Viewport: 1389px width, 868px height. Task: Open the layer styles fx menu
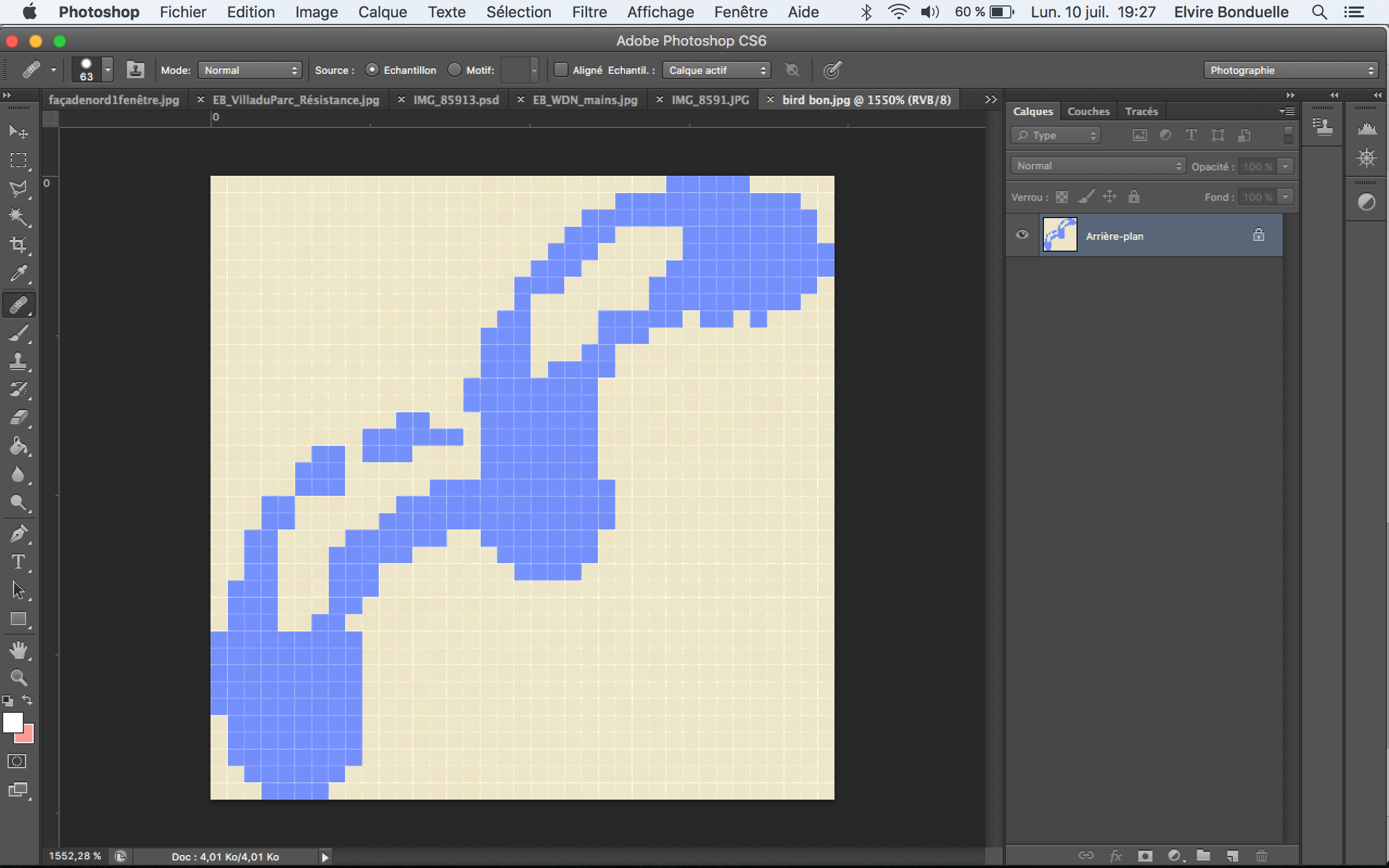click(1116, 856)
